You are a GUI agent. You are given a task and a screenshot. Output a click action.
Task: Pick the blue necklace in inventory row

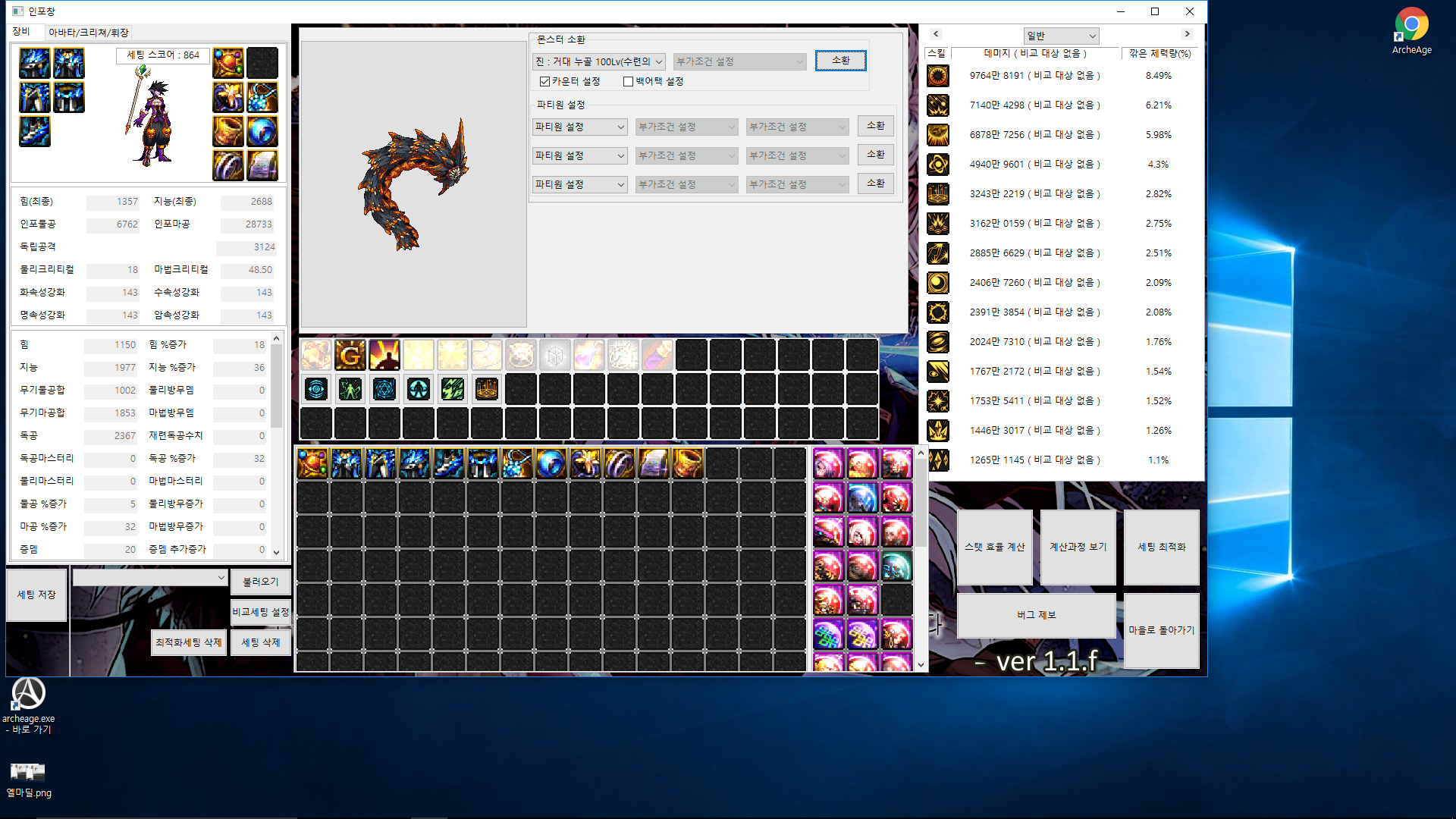pyautogui.click(x=517, y=463)
